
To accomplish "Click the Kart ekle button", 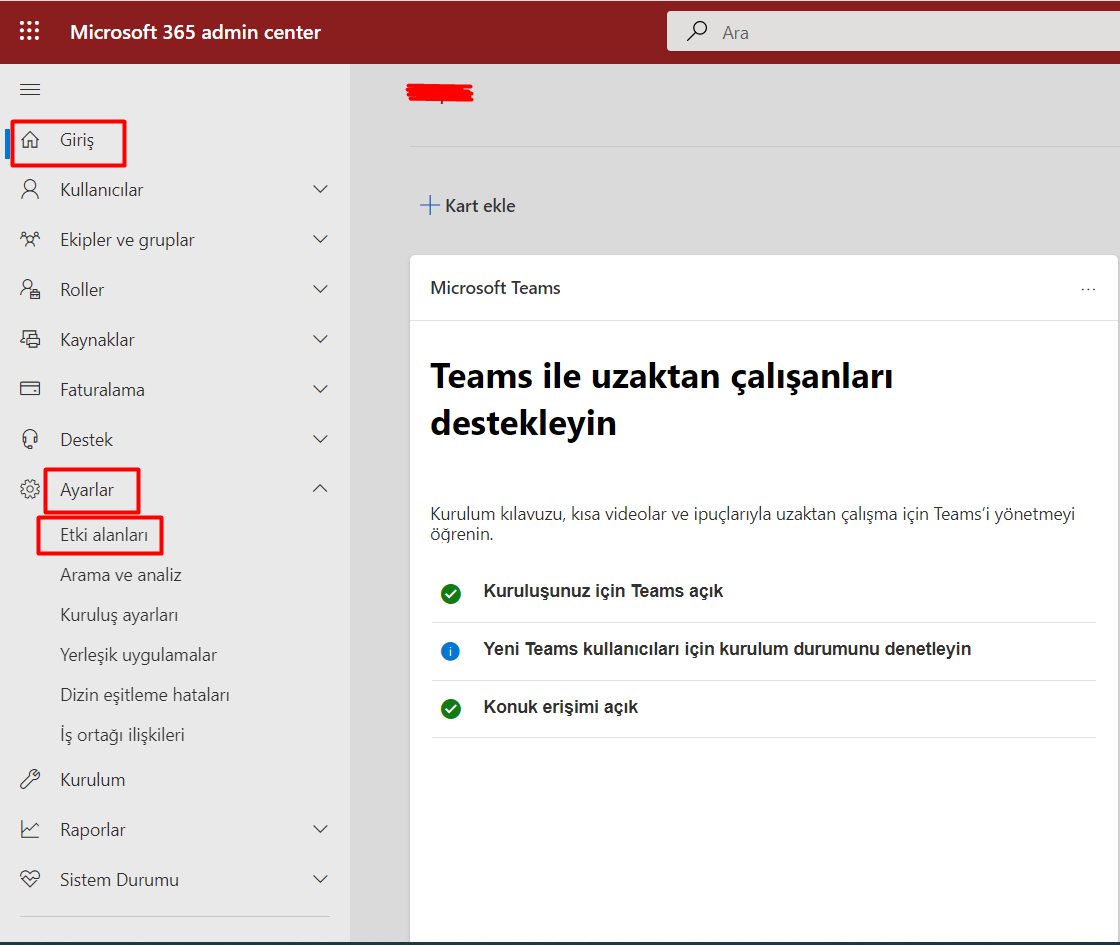I will (x=468, y=206).
